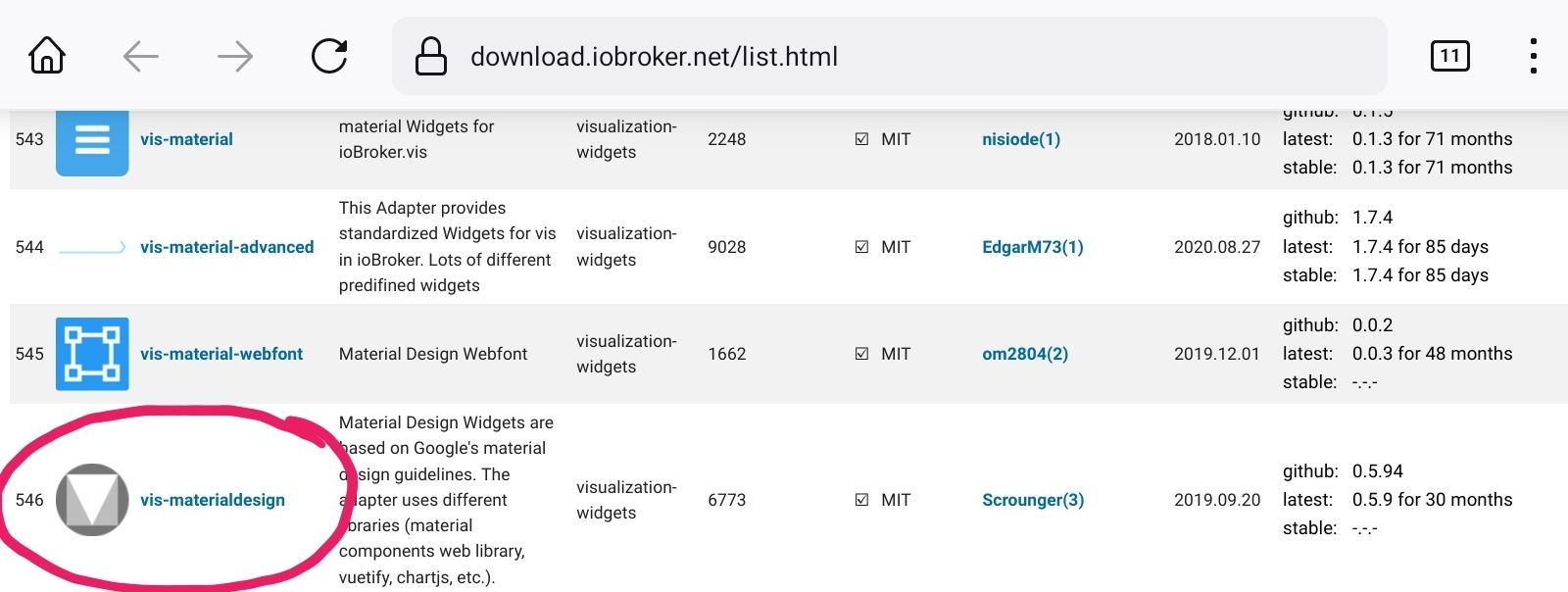1568x592 pixels.
Task: Go forward with the right arrow
Action: (x=235, y=57)
